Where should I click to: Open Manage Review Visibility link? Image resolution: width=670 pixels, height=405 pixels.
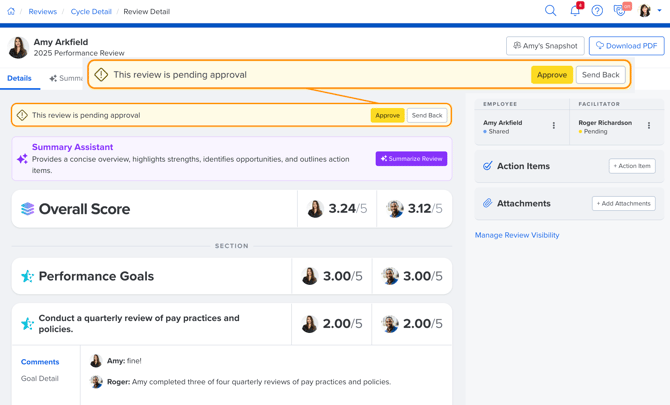517,235
